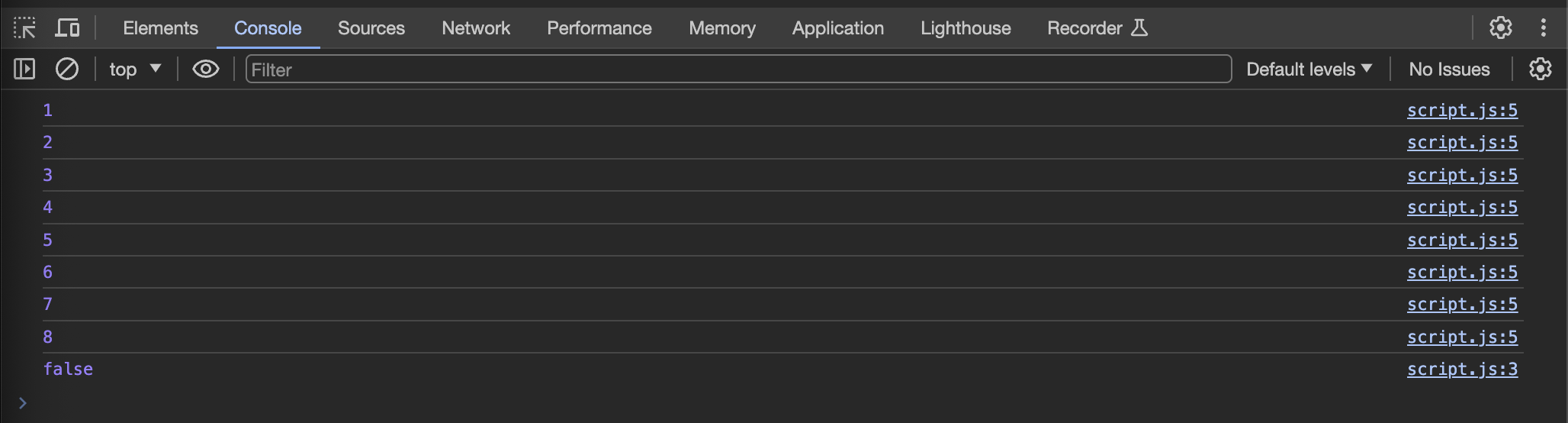Clear the console with the ban icon
Image resolution: width=1568 pixels, height=423 pixels.
point(67,69)
